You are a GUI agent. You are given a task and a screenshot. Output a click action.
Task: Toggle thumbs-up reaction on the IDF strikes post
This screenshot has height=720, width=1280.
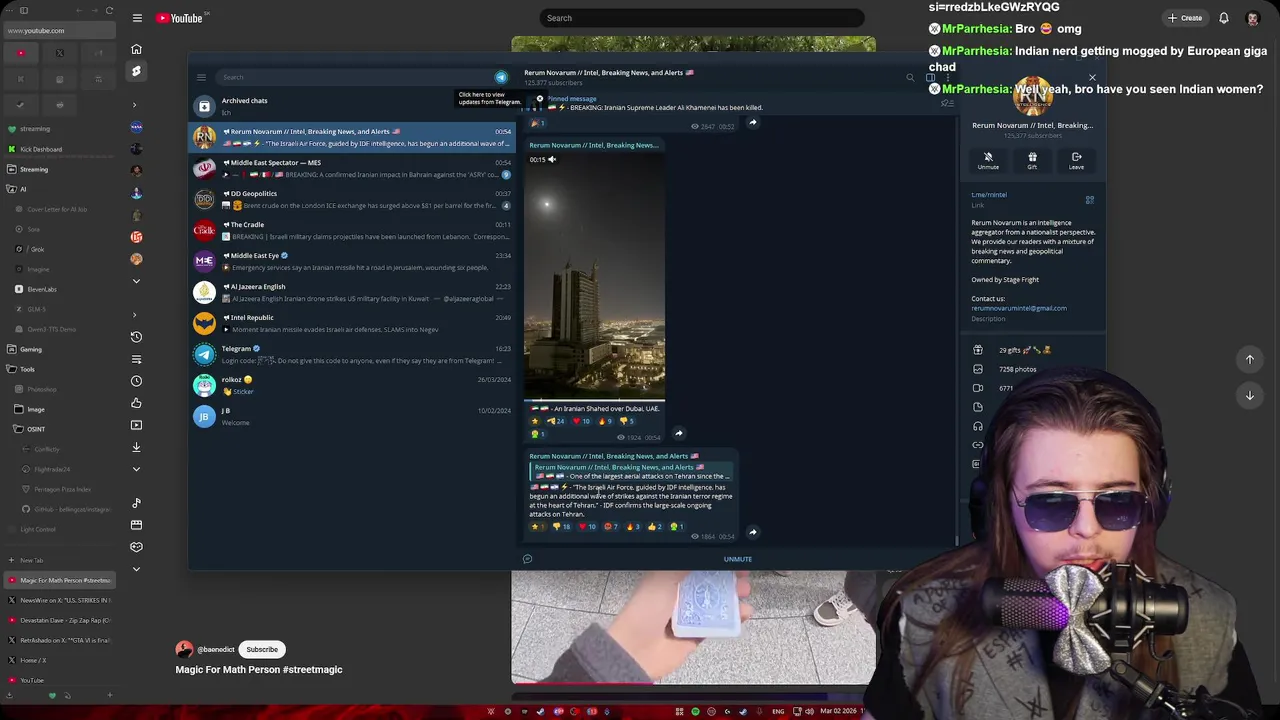pyautogui.click(x=655, y=526)
